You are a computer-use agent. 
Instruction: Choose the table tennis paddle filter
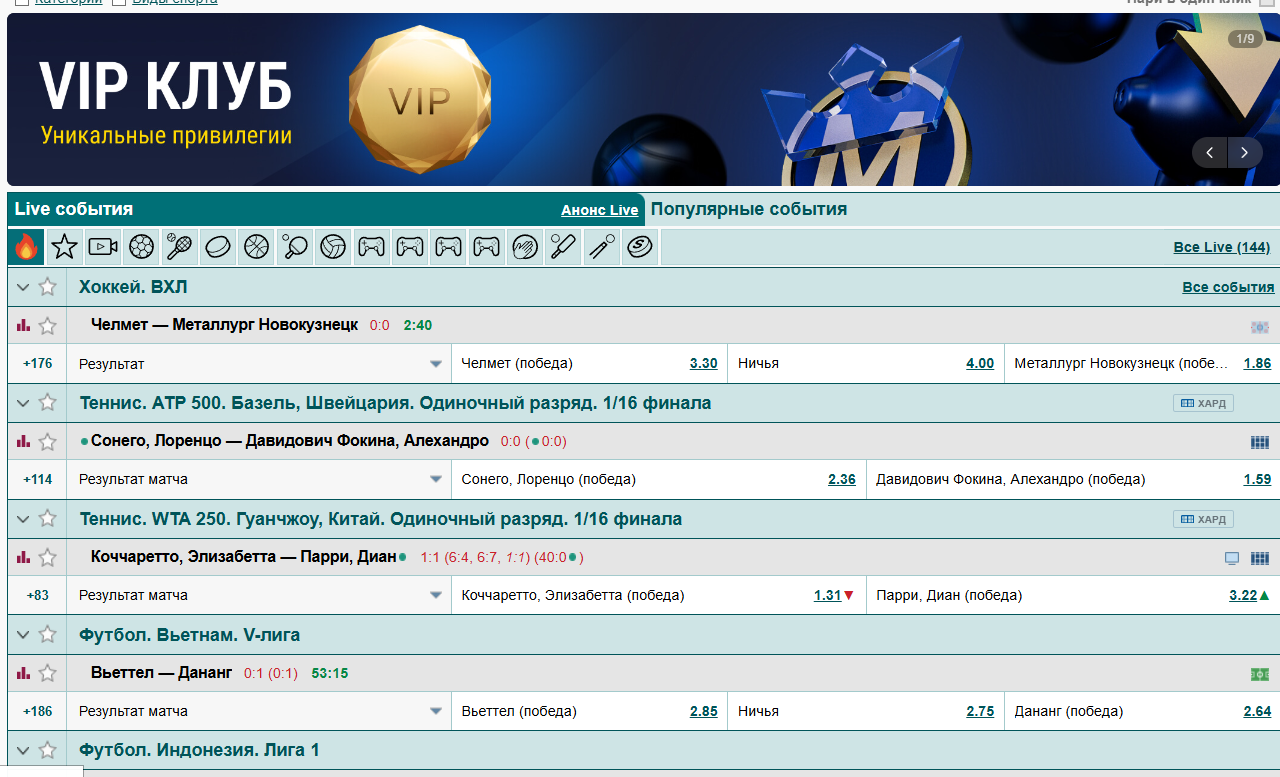pos(295,246)
